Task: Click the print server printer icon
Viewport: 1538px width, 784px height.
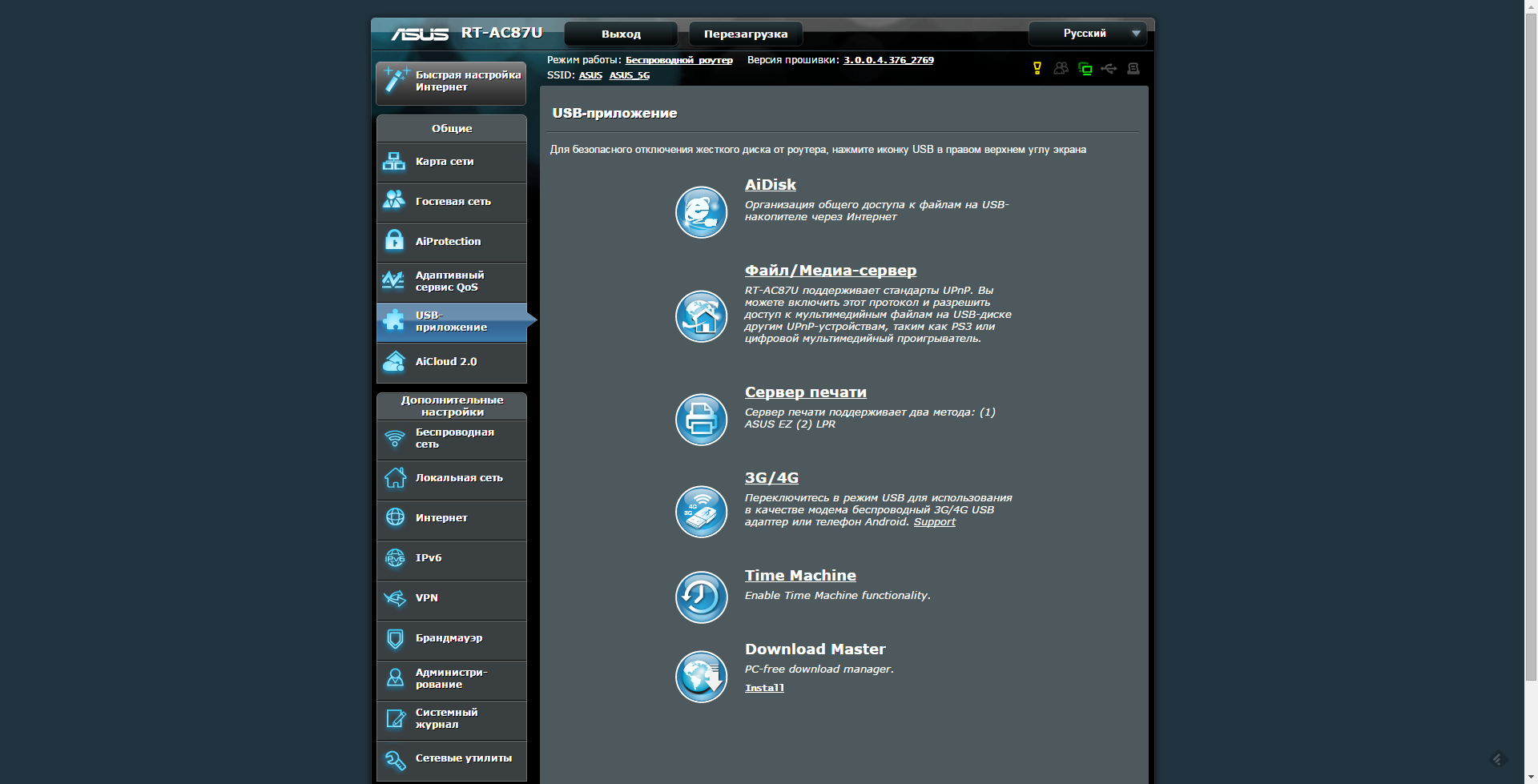Action: (x=701, y=419)
